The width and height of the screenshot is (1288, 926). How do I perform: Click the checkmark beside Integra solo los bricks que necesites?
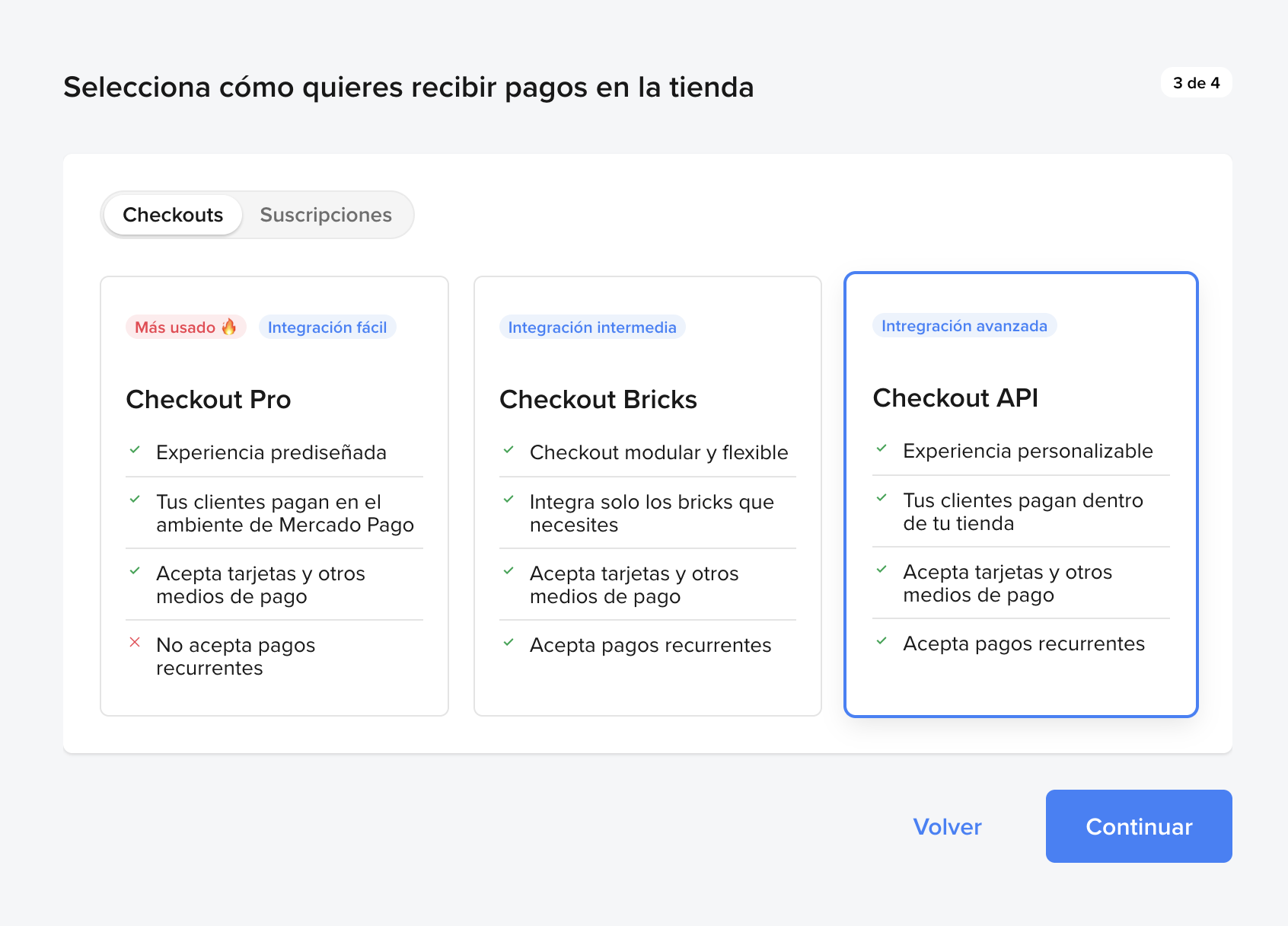509,499
